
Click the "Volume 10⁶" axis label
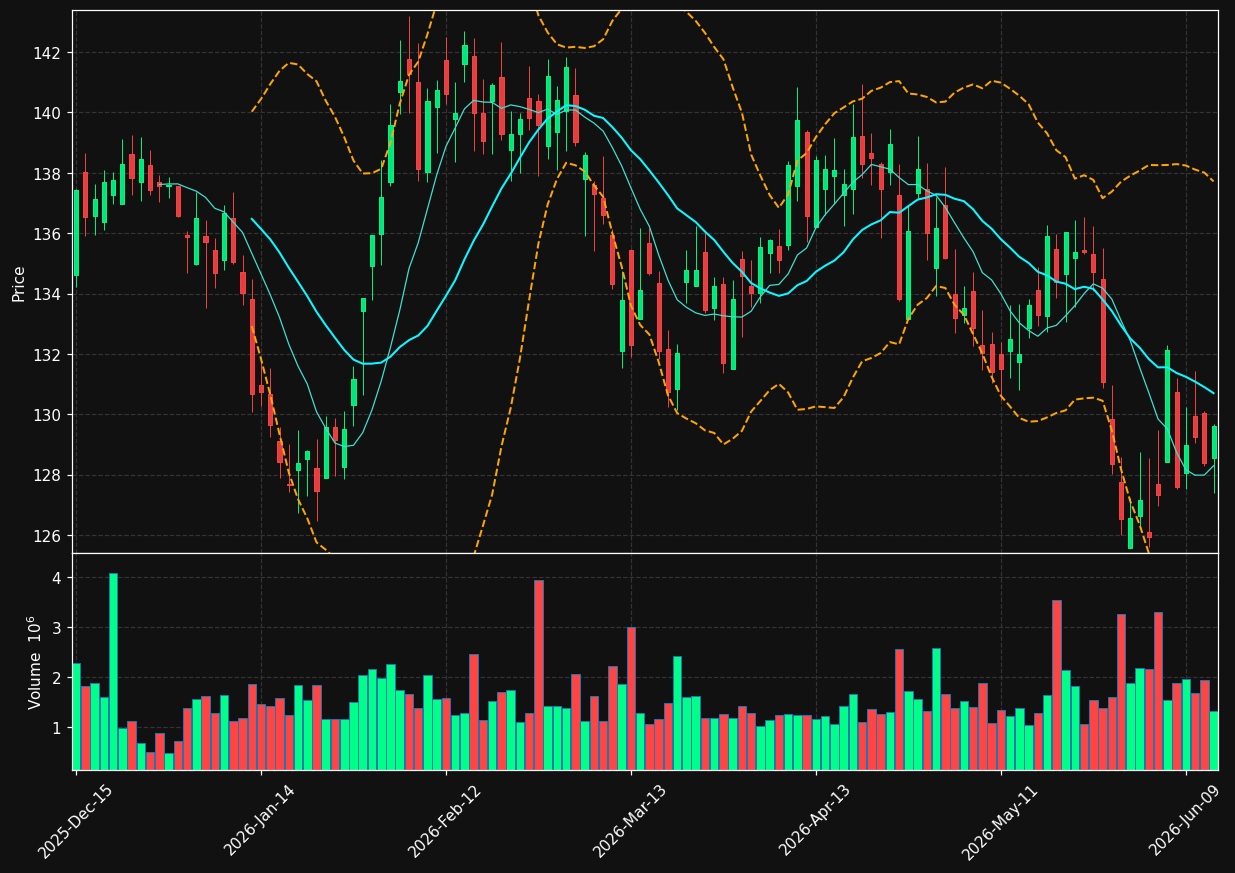[34, 662]
